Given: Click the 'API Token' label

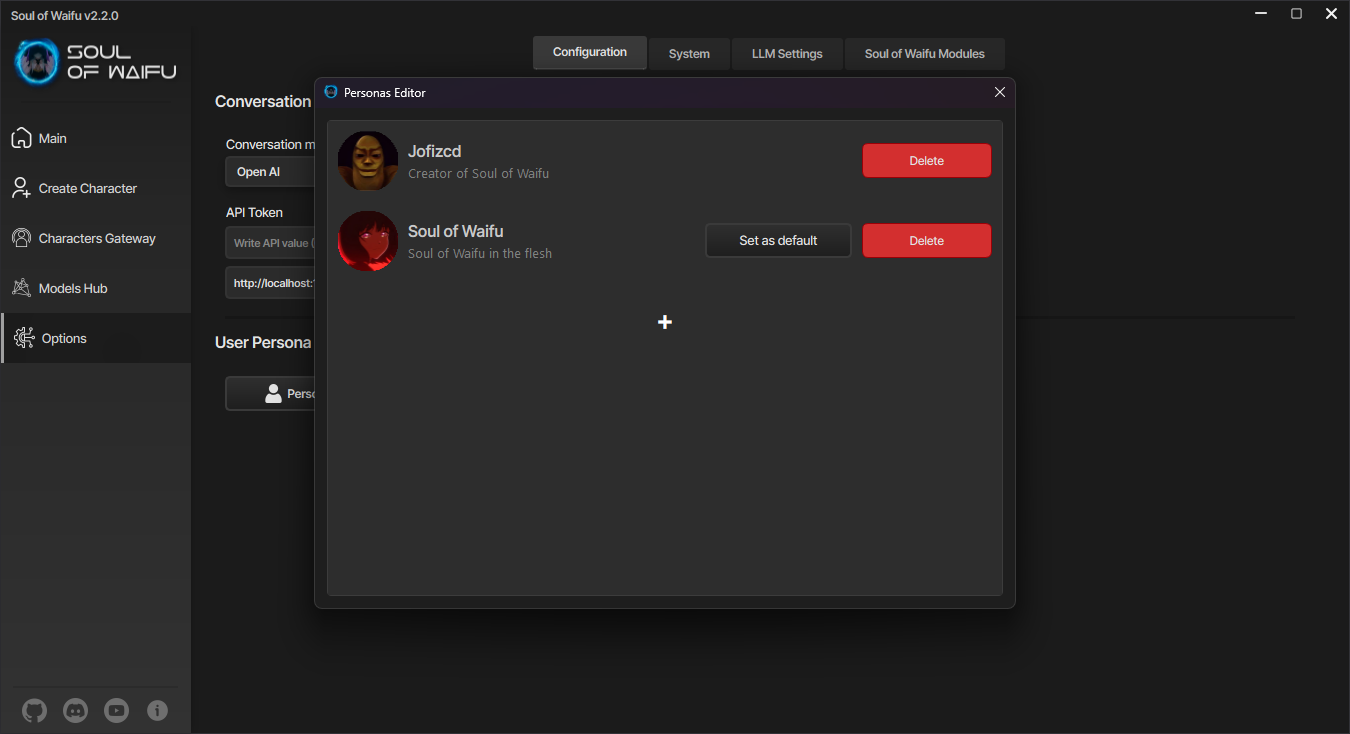Looking at the screenshot, I should pyautogui.click(x=254, y=213).
